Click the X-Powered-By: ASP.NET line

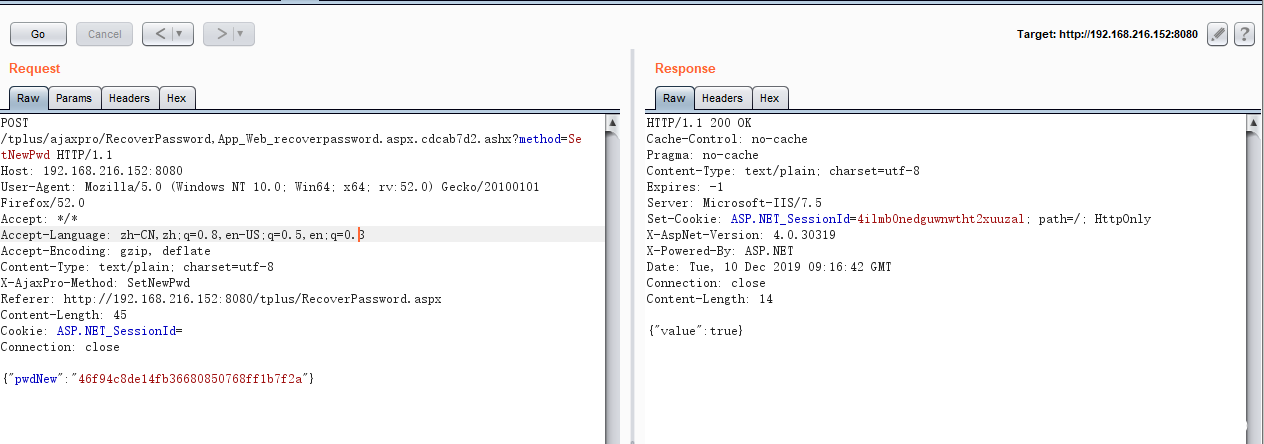point(718,251)
